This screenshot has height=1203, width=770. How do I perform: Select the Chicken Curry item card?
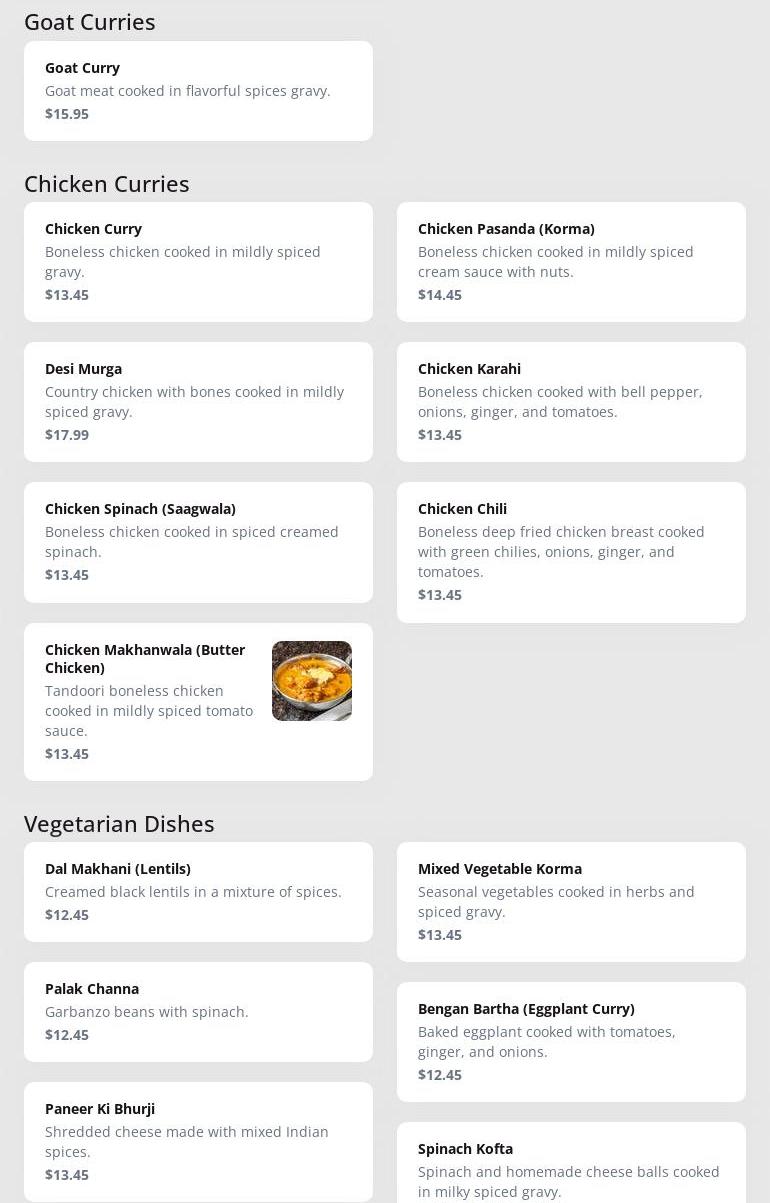tap(198, 262)
